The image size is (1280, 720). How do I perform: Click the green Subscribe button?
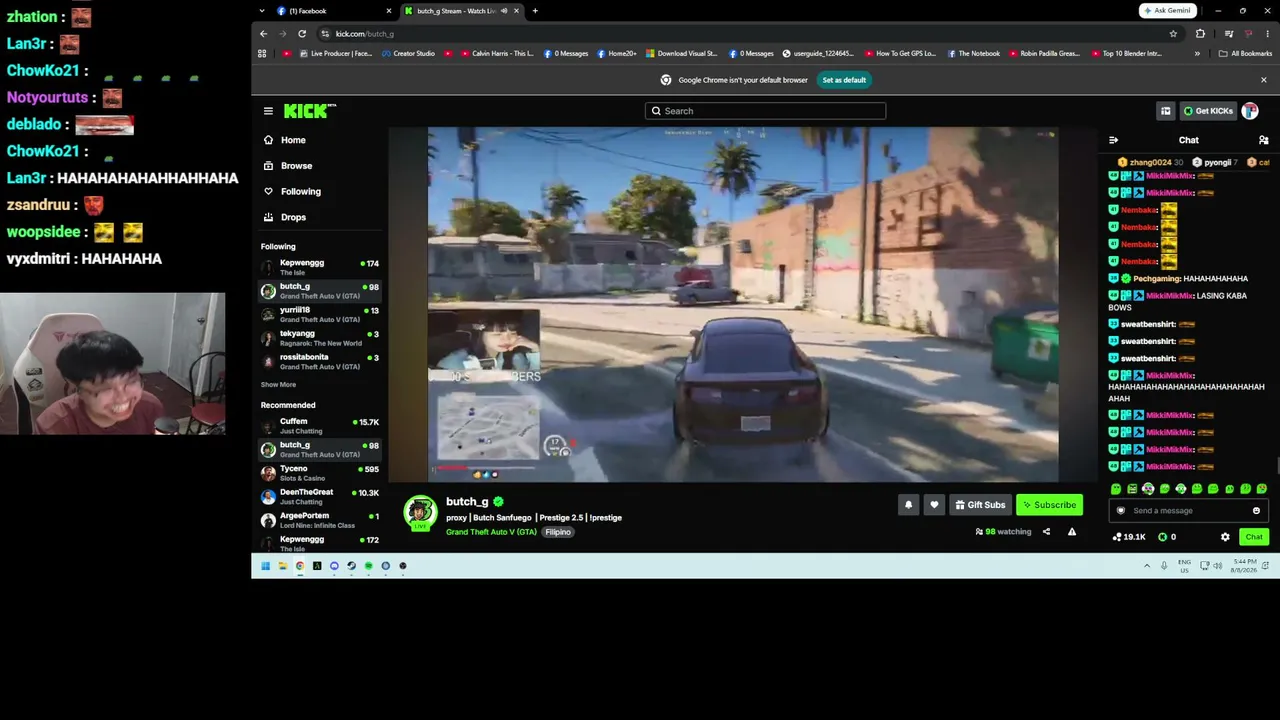pos(1049,505)
